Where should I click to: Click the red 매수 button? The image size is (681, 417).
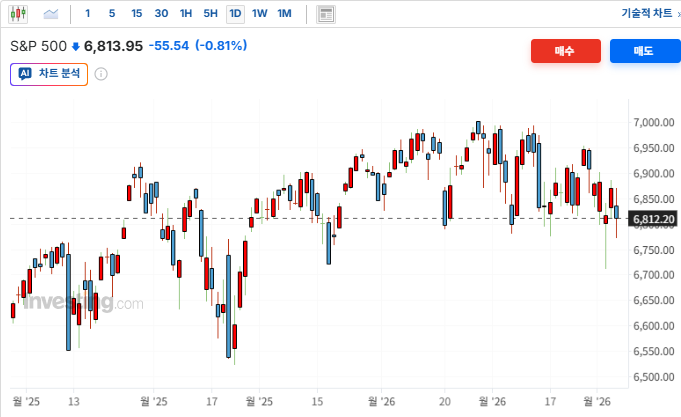tap(565, 51)
